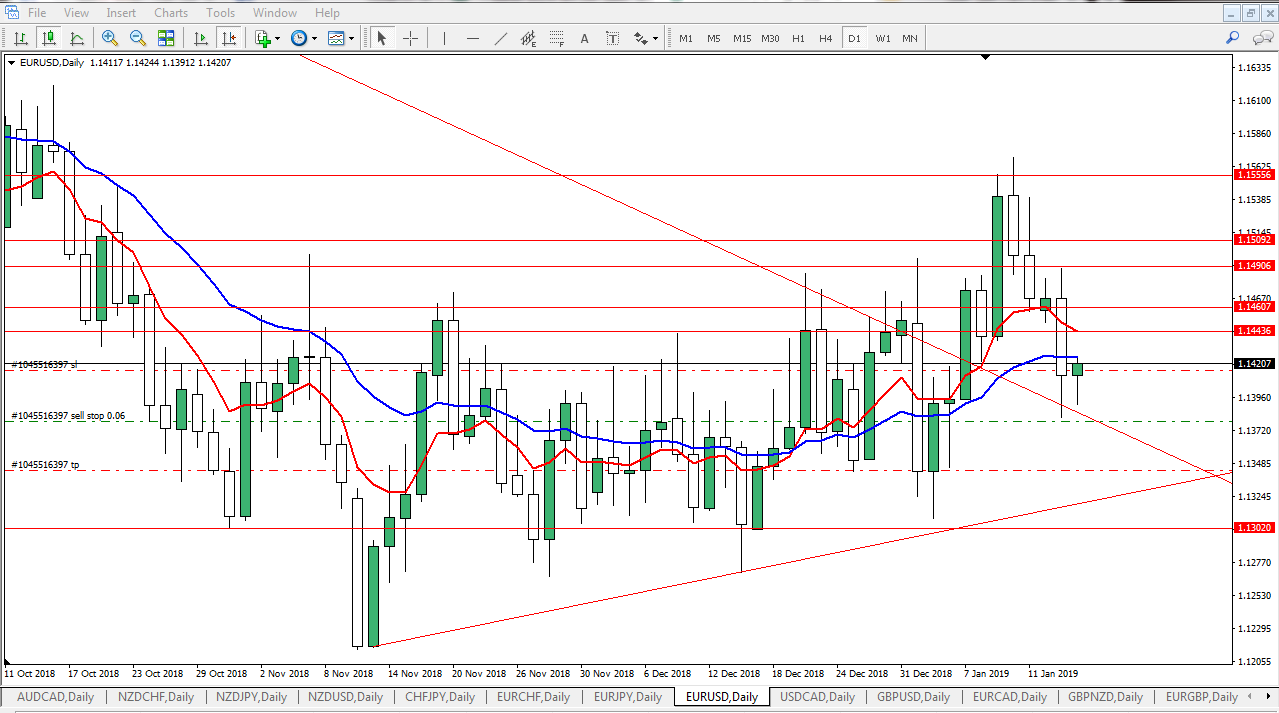Tile chart windows icon
Screen dimensions: 1279x713
pos(166,38)
